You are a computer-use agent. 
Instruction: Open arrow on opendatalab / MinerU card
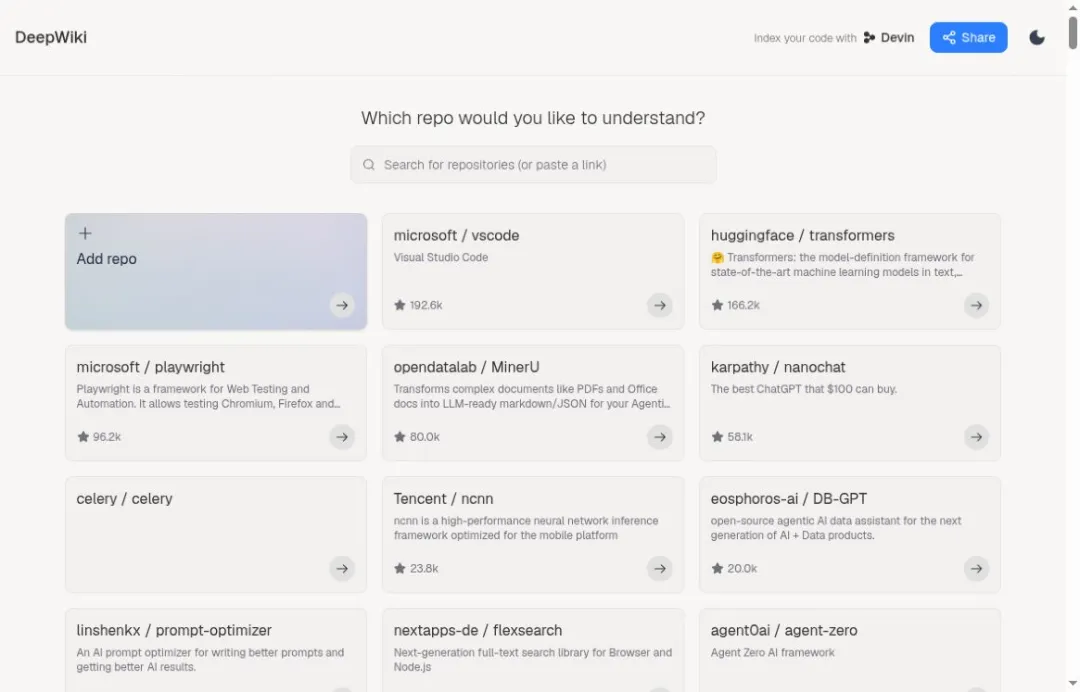coord(660,437)
